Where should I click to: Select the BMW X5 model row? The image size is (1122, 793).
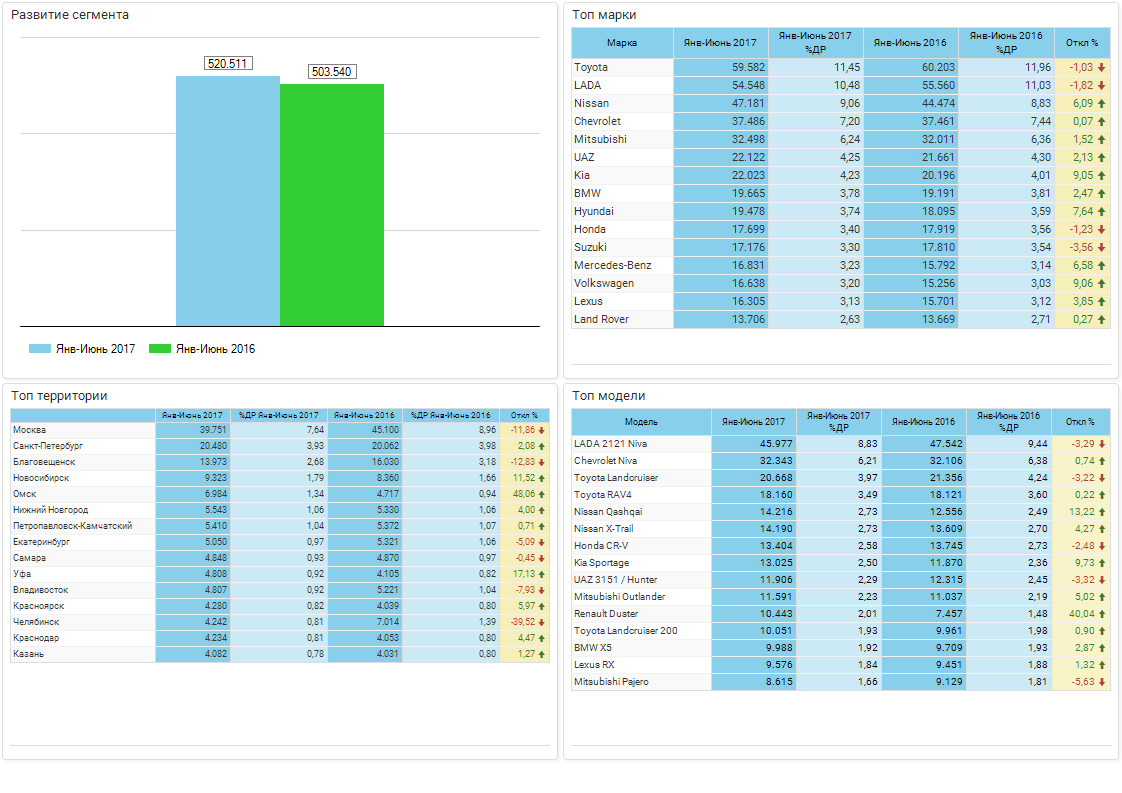click(841, 648)
